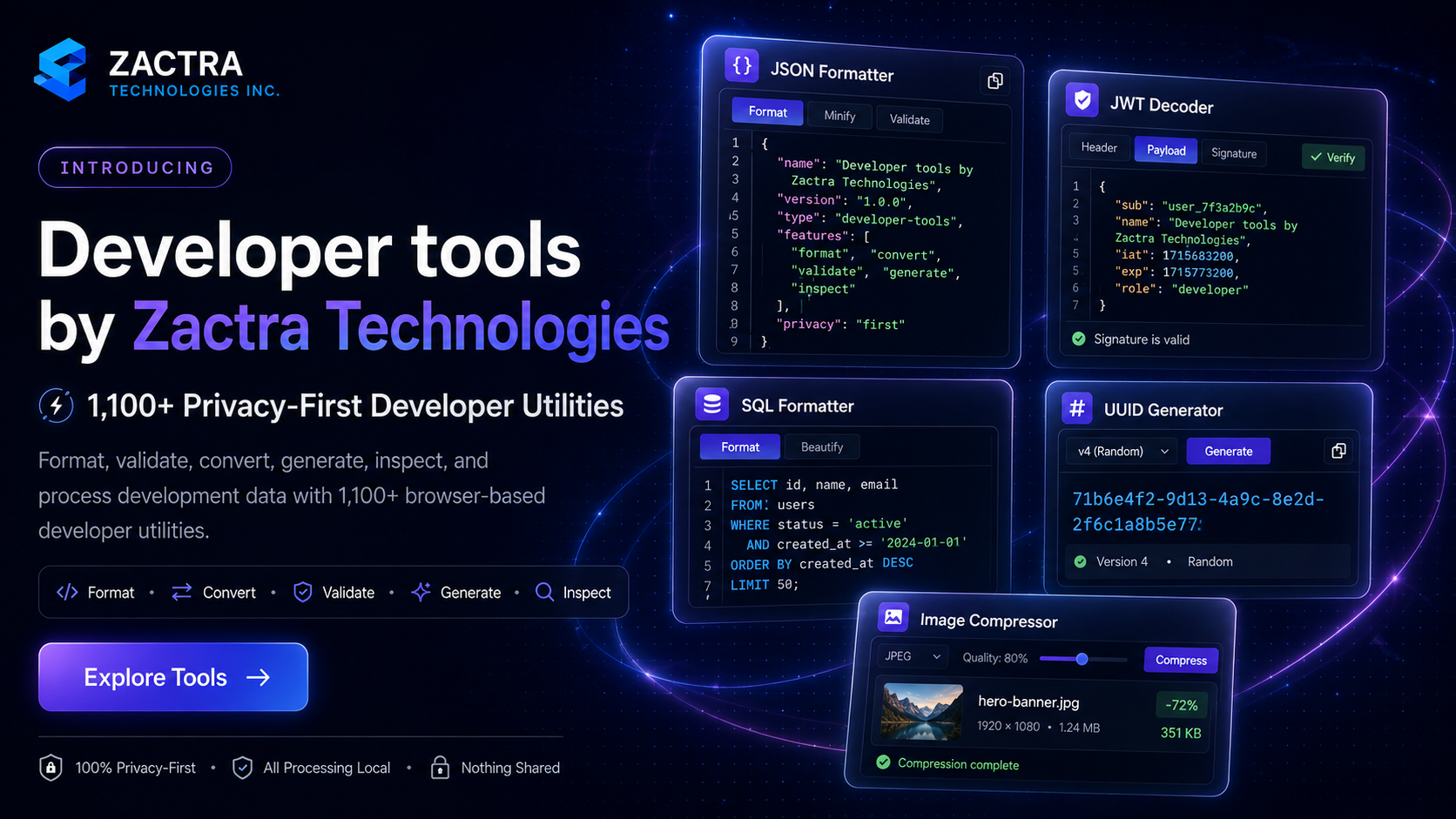The image size is (1456, 819).
Task: Click the "privacy": "first" JSON line
Action: (x=841, y=325)
